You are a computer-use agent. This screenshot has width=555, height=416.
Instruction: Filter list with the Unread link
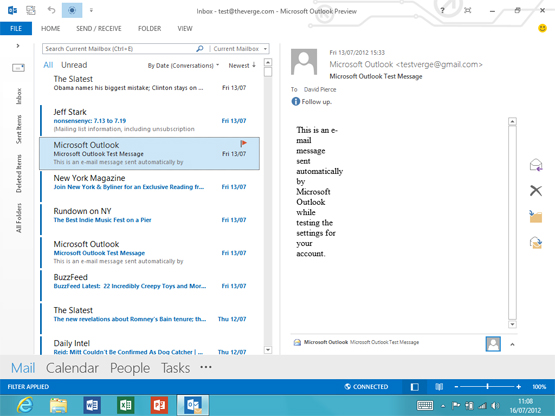click(74, 65)
